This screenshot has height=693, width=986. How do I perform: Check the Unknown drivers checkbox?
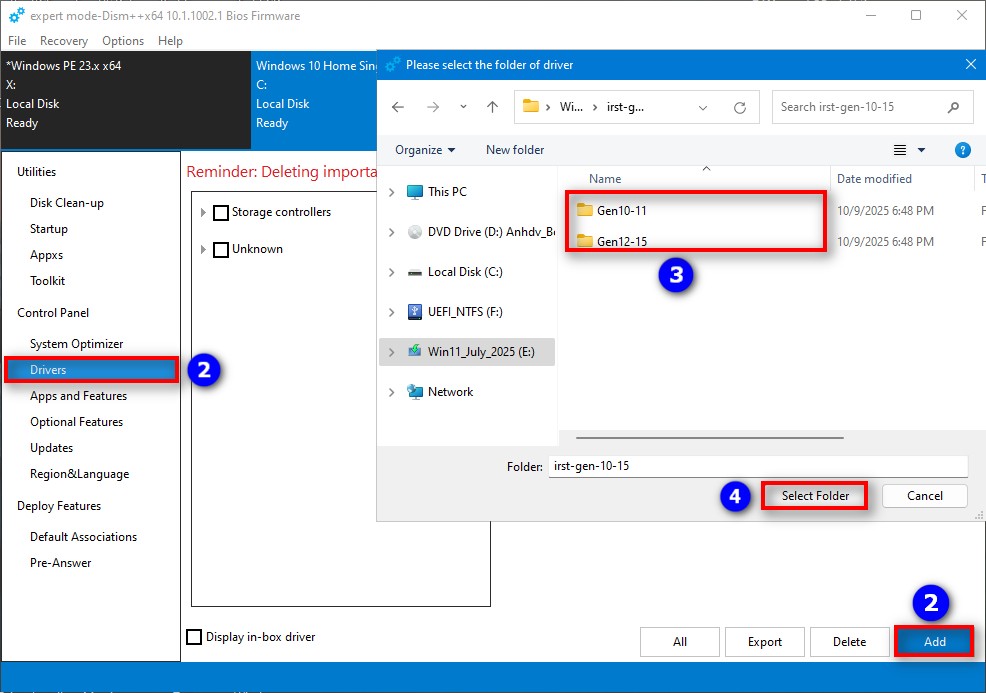[221, 249]
